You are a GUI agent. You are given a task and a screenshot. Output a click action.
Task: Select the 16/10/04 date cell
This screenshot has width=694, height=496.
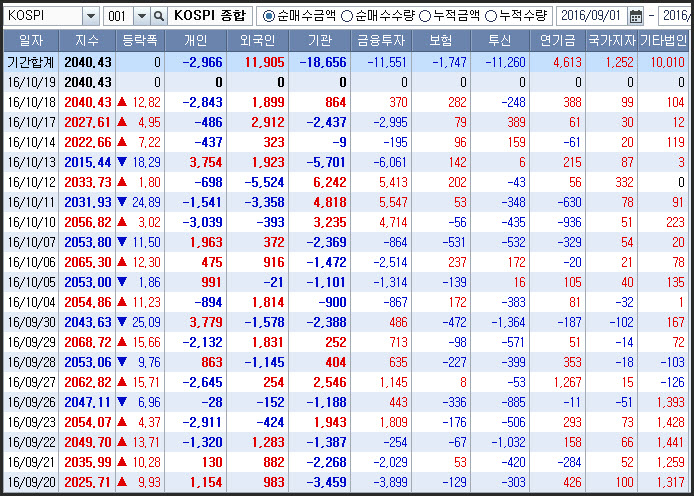point(31,302)
